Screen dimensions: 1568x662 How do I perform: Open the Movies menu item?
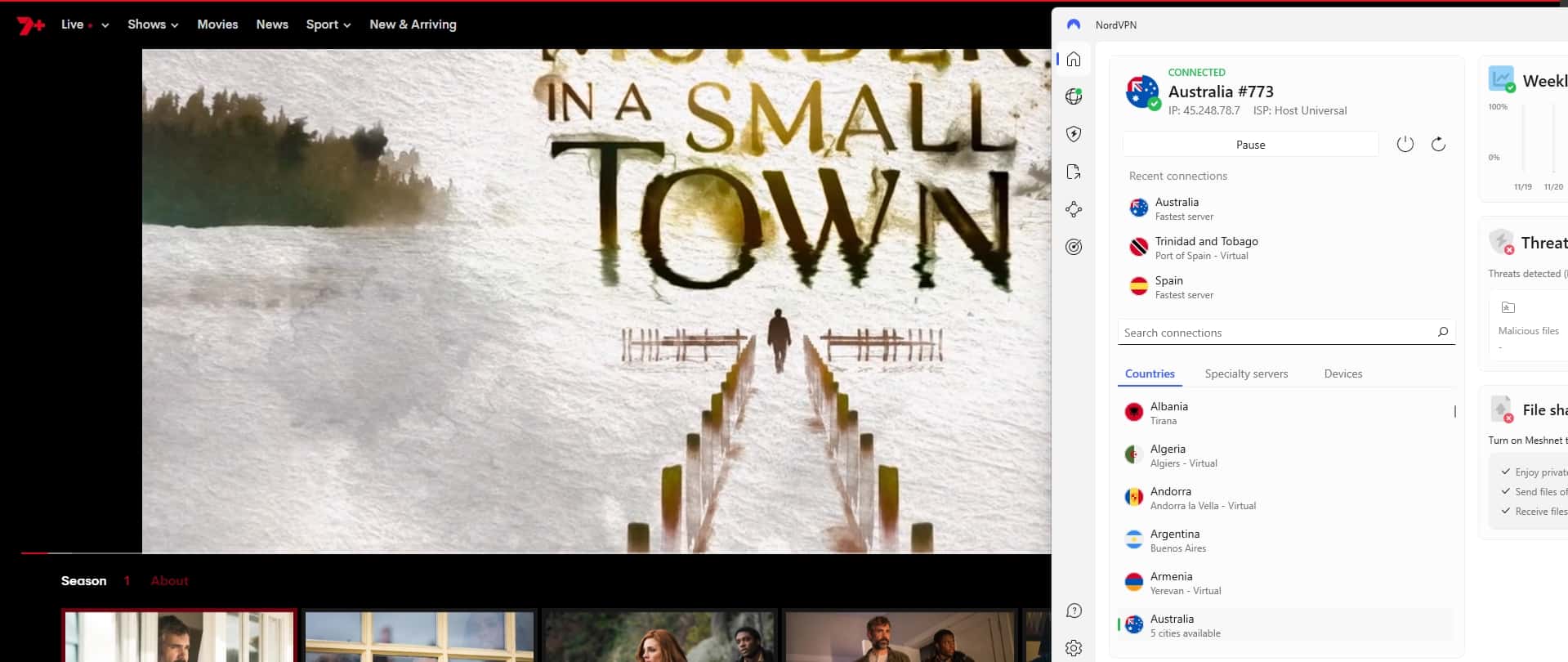click(x=217, y=25)
